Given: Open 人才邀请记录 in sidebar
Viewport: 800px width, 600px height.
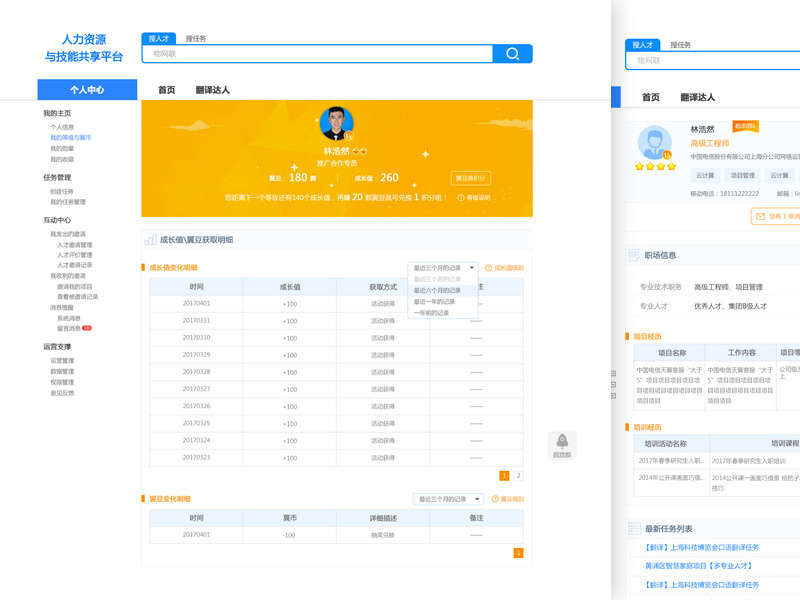Looking at the screenshot, I should [x=74, y=265].
